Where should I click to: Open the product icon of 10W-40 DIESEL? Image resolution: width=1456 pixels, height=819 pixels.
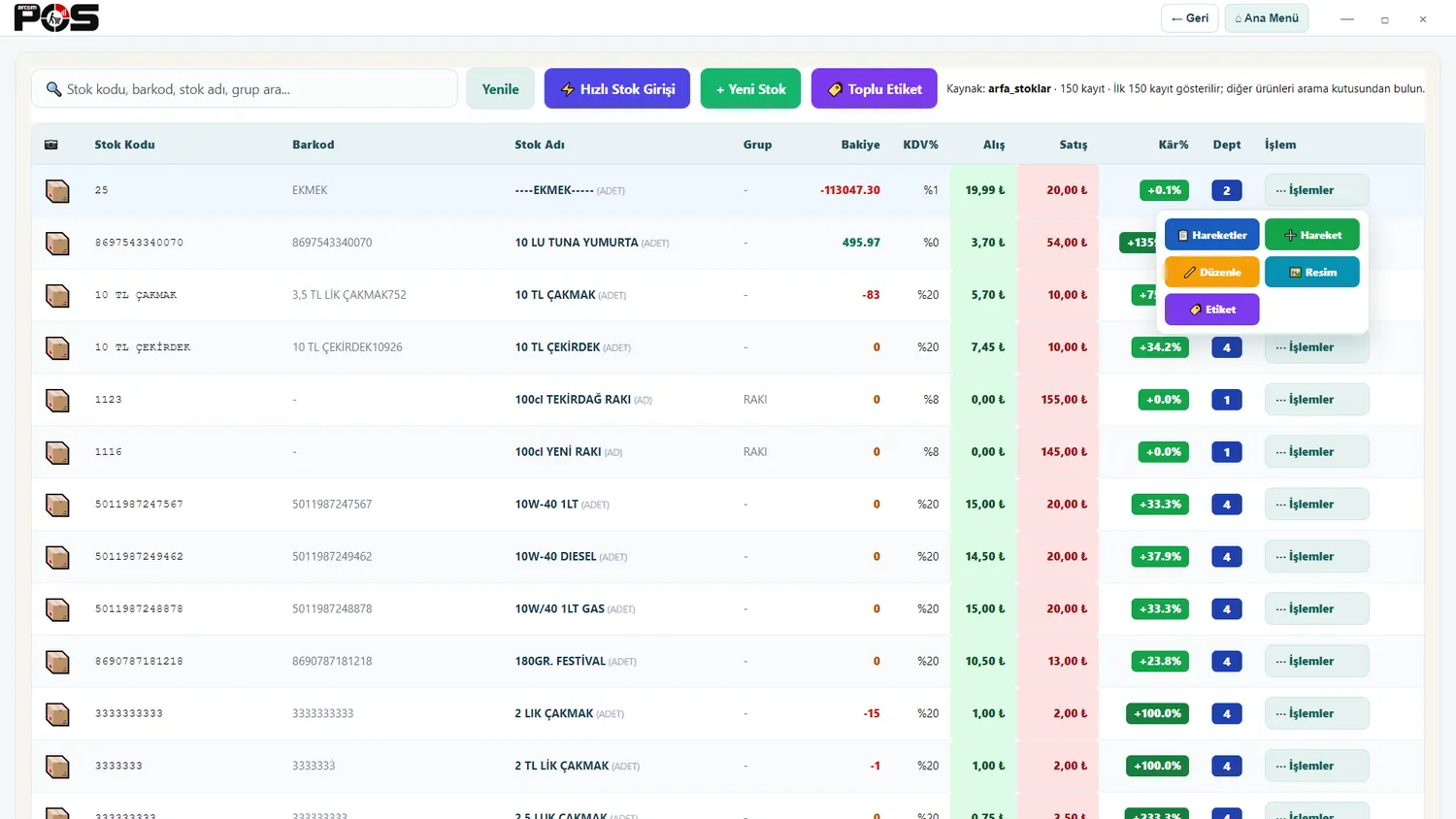click(57, 557)
